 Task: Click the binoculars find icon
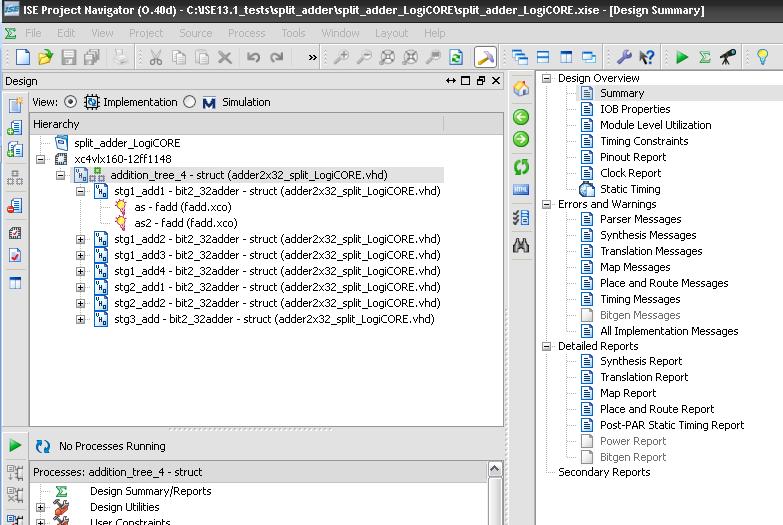coord(521,245)
